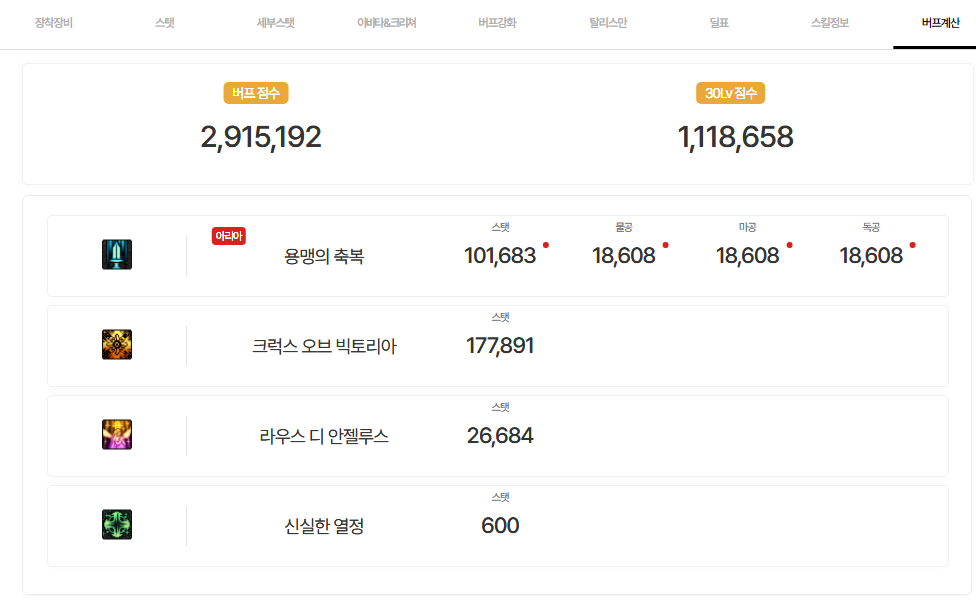The width and height of the screenshot is (976, 600).
Task: Click the red dot beside 스탯 101,683
Action: pyautogui.click(x=546, y=245)
